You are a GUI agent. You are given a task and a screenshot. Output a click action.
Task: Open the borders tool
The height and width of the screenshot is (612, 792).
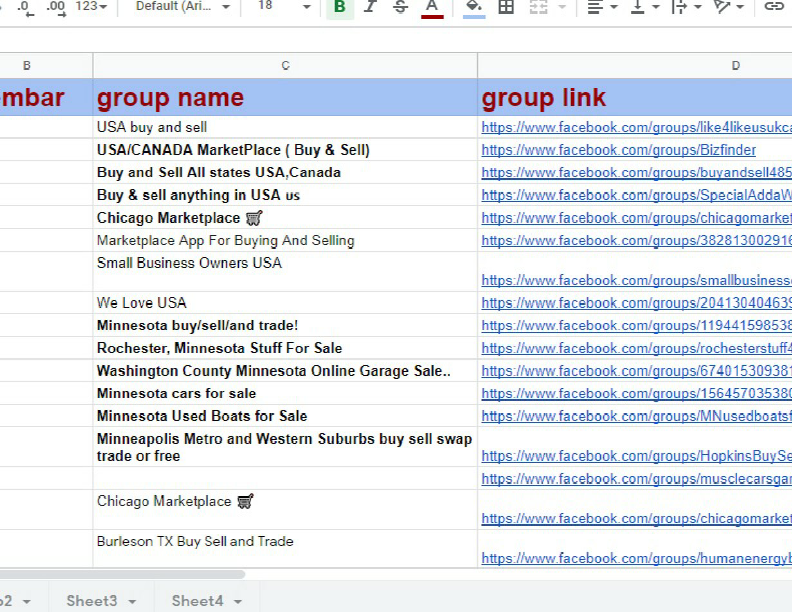pos(506,7)
